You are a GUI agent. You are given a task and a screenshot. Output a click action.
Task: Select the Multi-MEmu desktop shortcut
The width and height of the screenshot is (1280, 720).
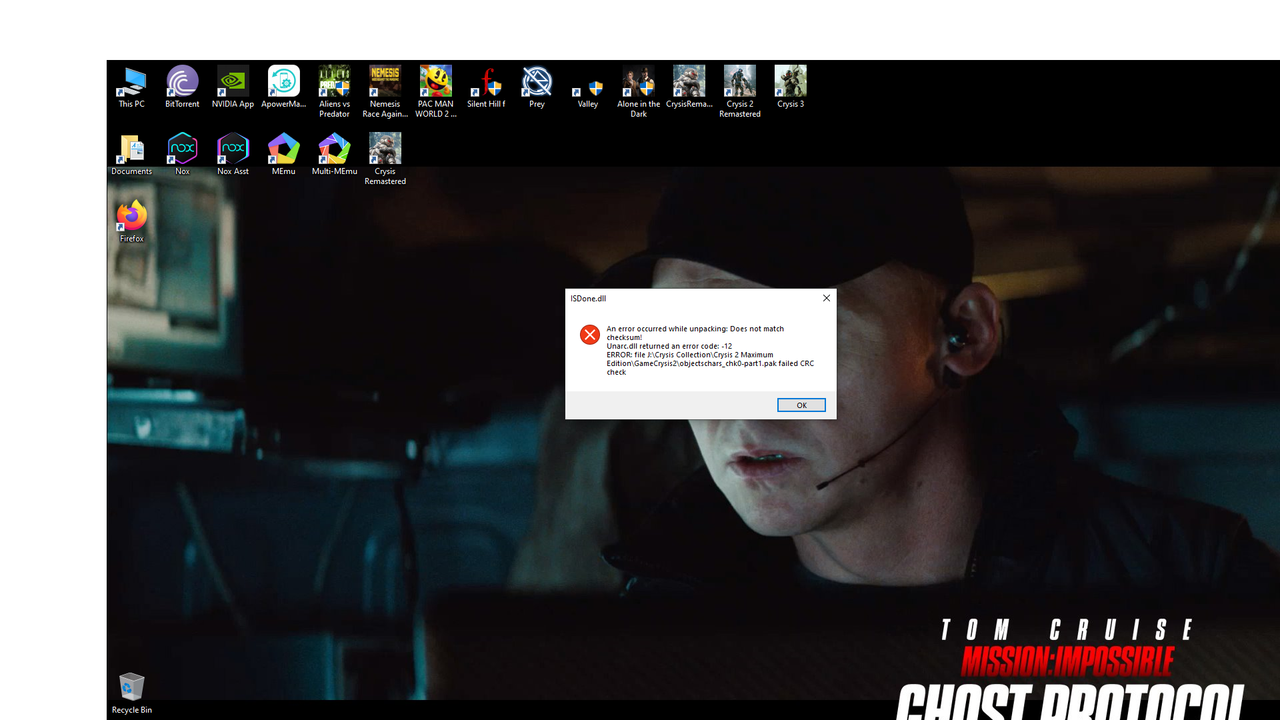coord(334,154)
